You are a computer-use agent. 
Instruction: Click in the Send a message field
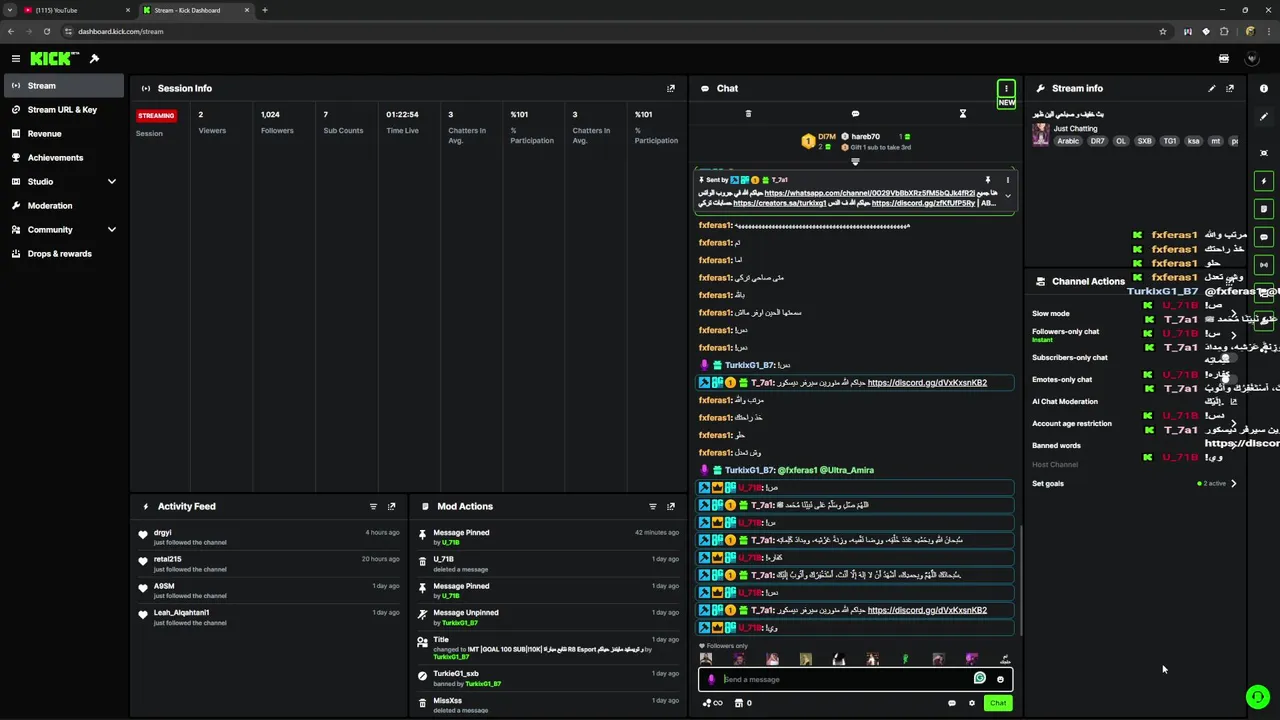845,679
